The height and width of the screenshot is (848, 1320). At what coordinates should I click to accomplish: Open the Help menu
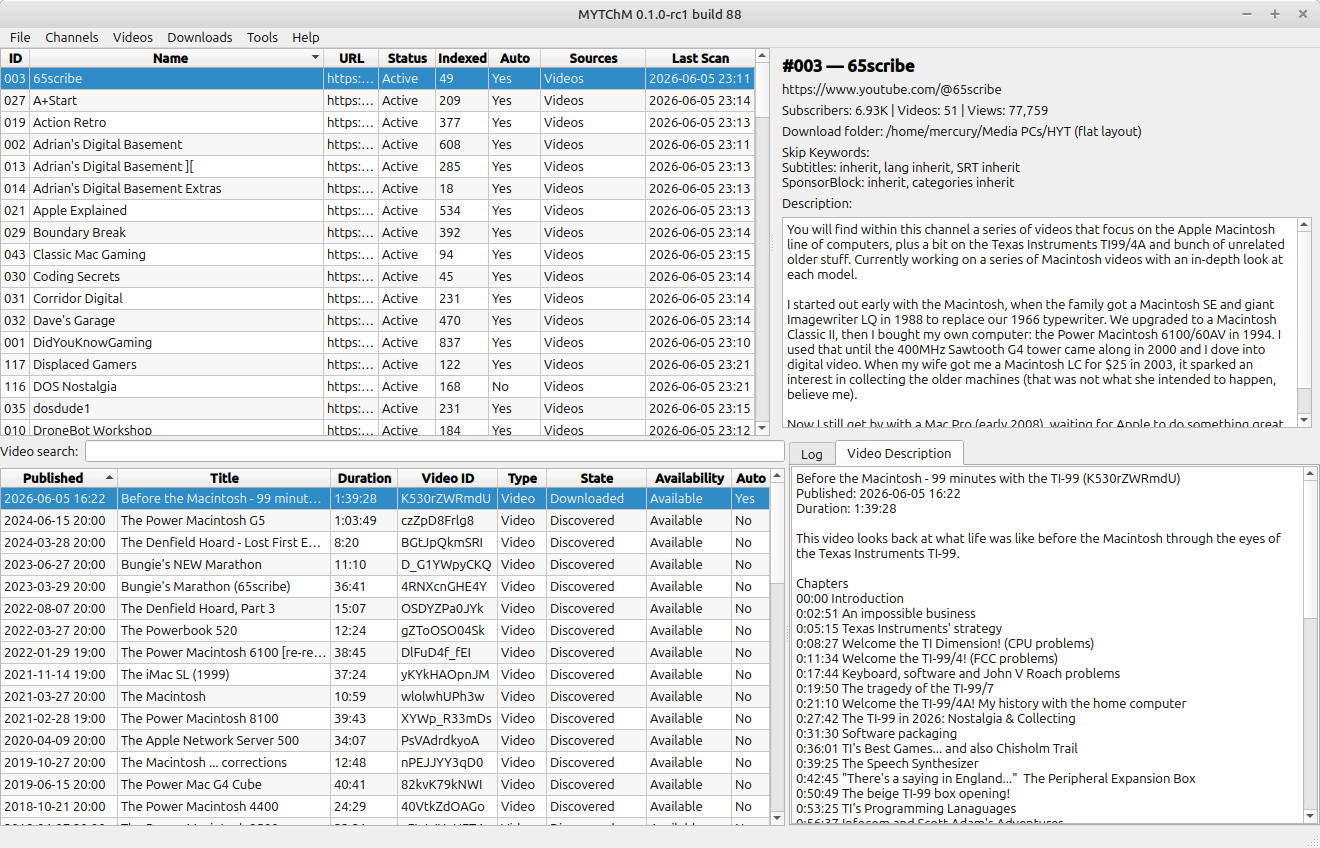(306, 37)
